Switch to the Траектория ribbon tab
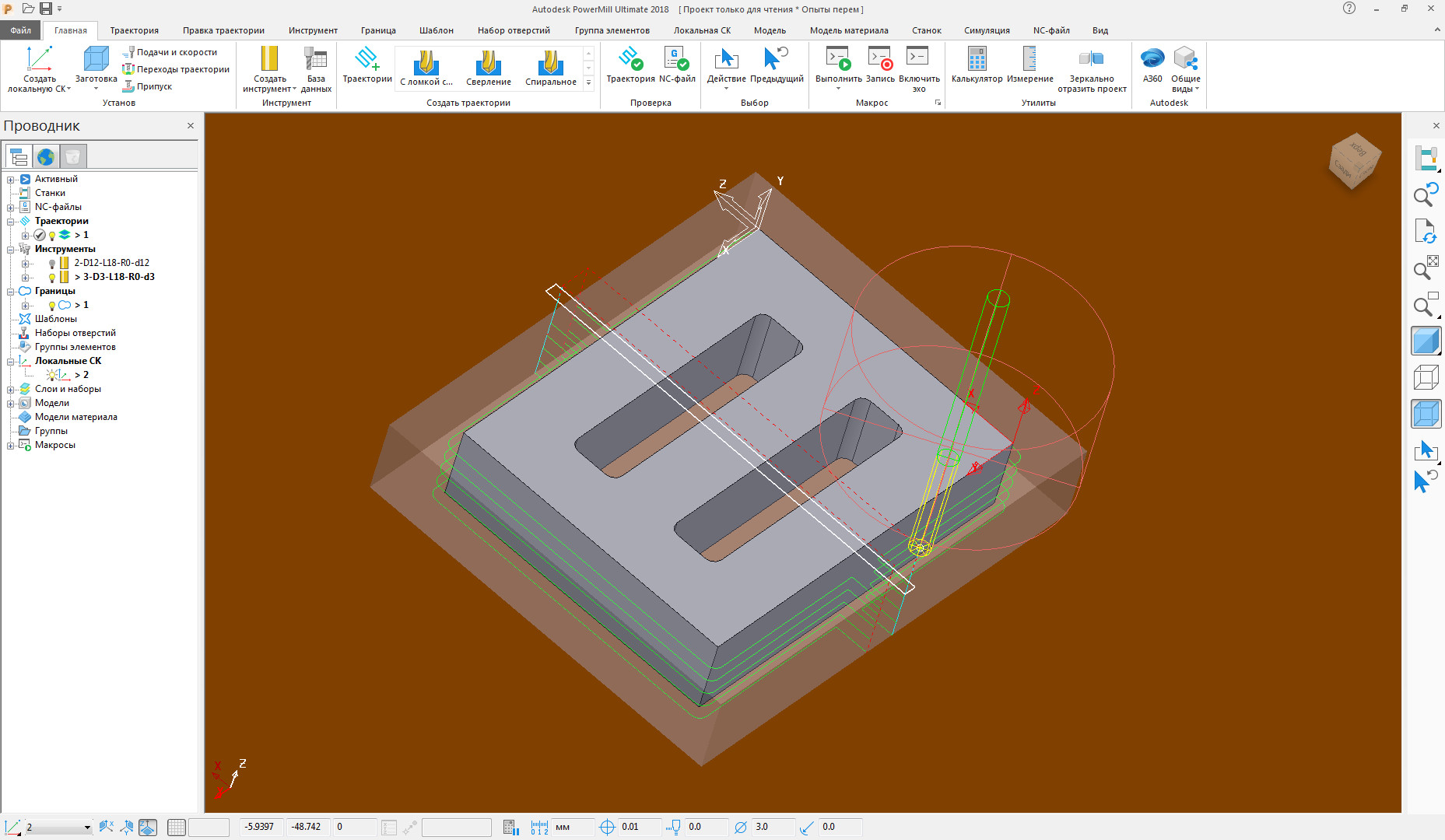 [134, 30]
